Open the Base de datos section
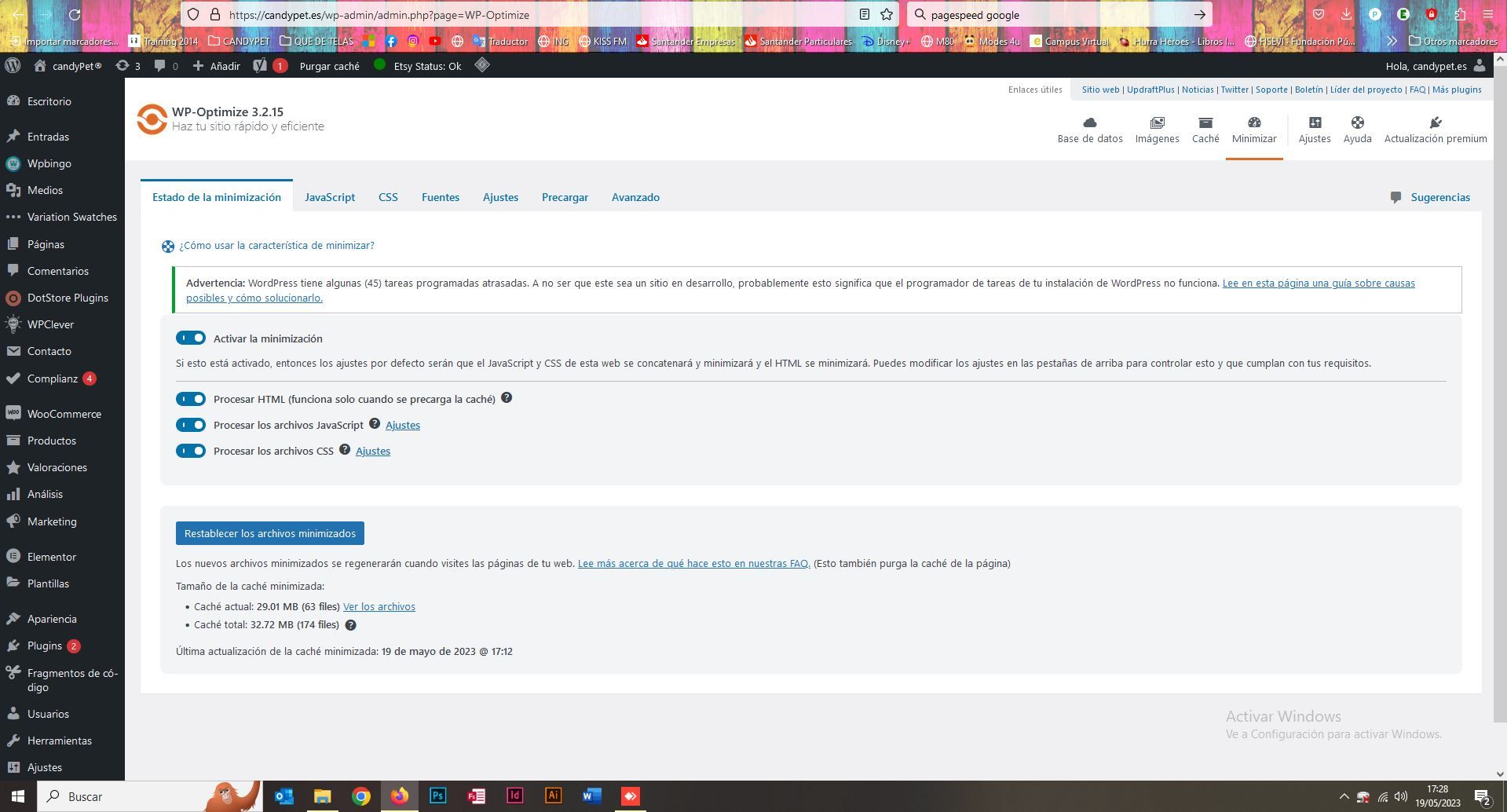Screen dimensions: 1507x812 click(x=1089, y=130)
